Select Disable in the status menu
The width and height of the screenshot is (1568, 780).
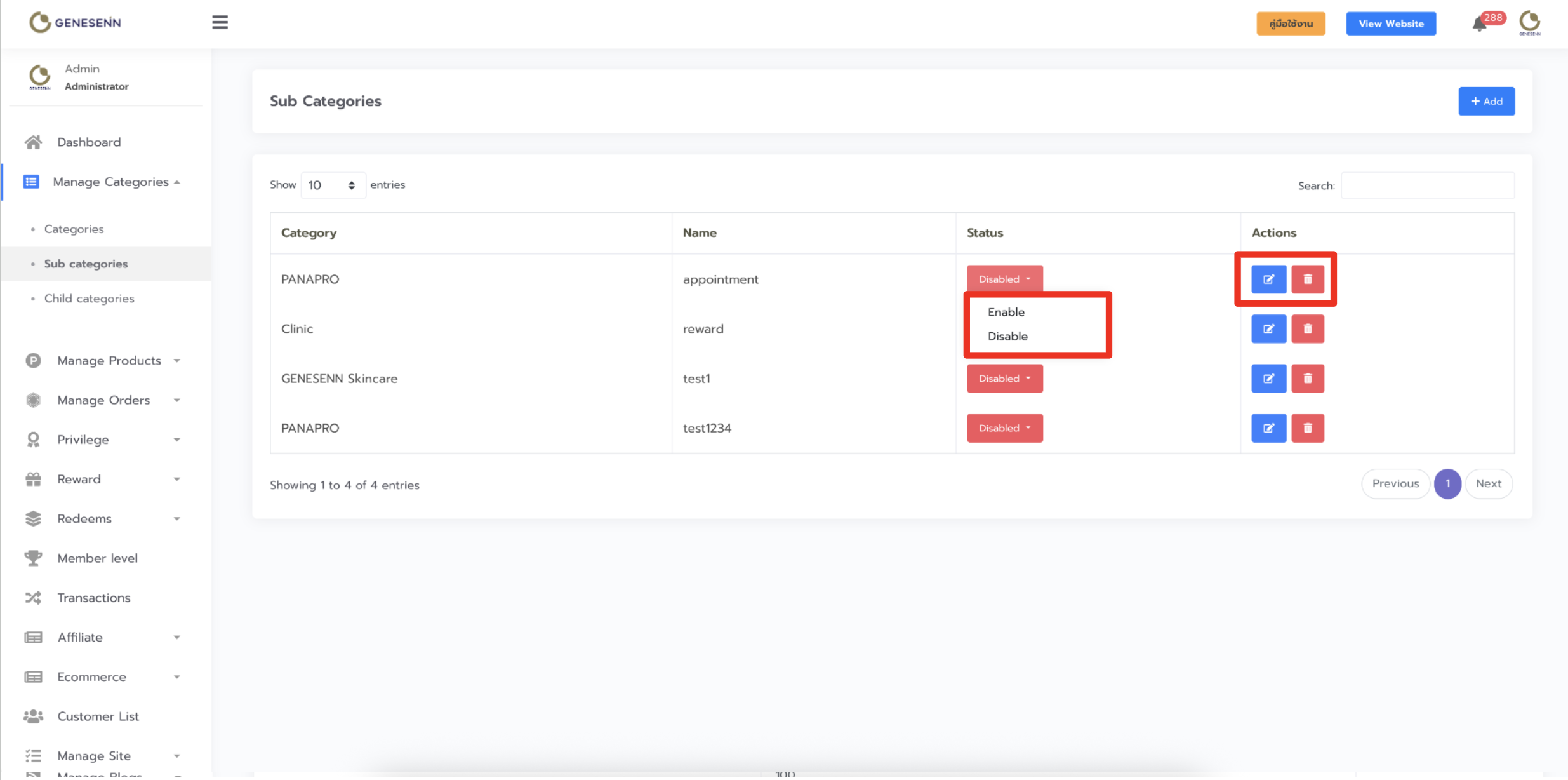click(1007, 336)
